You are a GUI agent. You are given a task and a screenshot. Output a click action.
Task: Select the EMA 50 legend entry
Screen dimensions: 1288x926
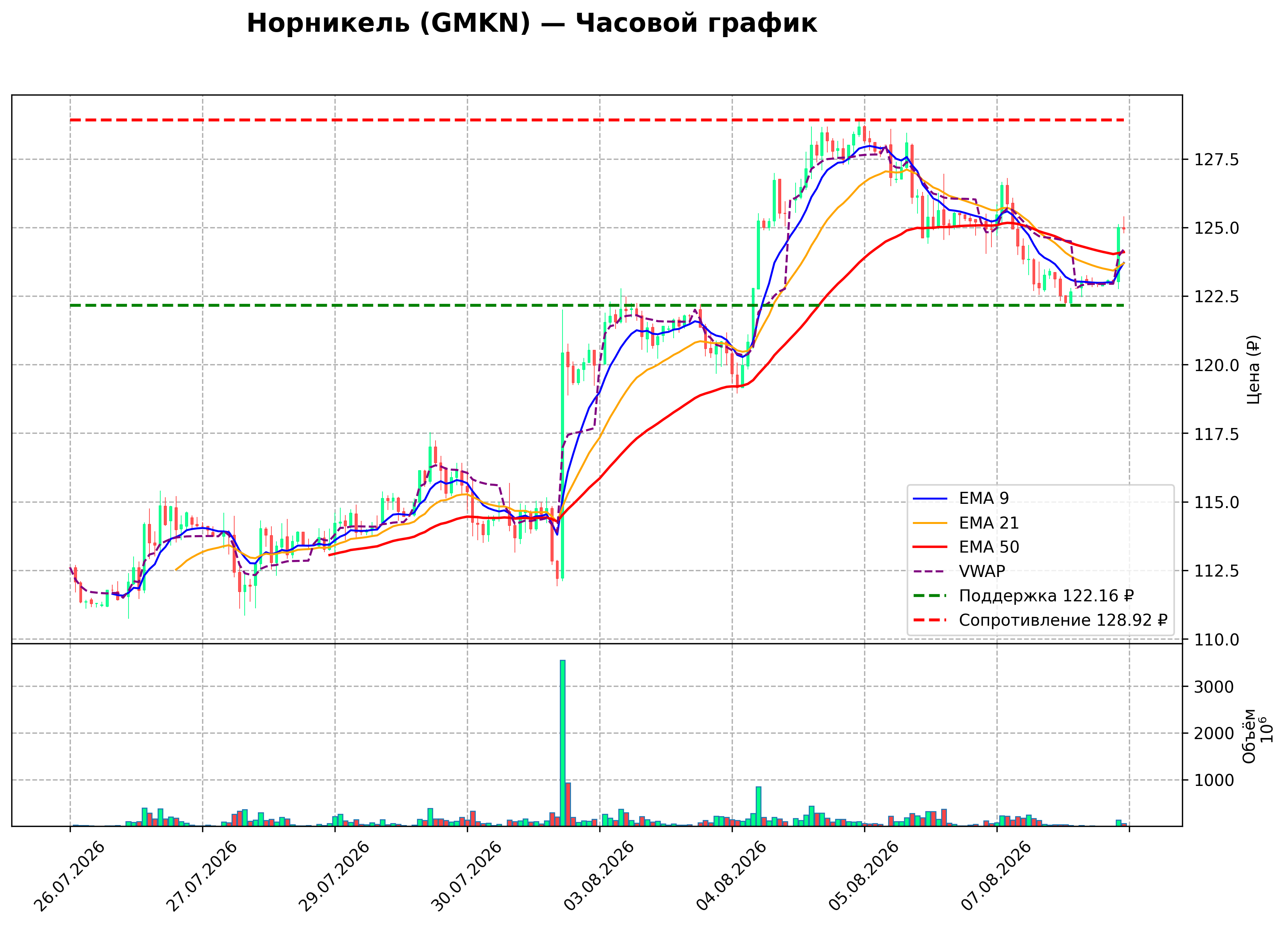[966, 547]
